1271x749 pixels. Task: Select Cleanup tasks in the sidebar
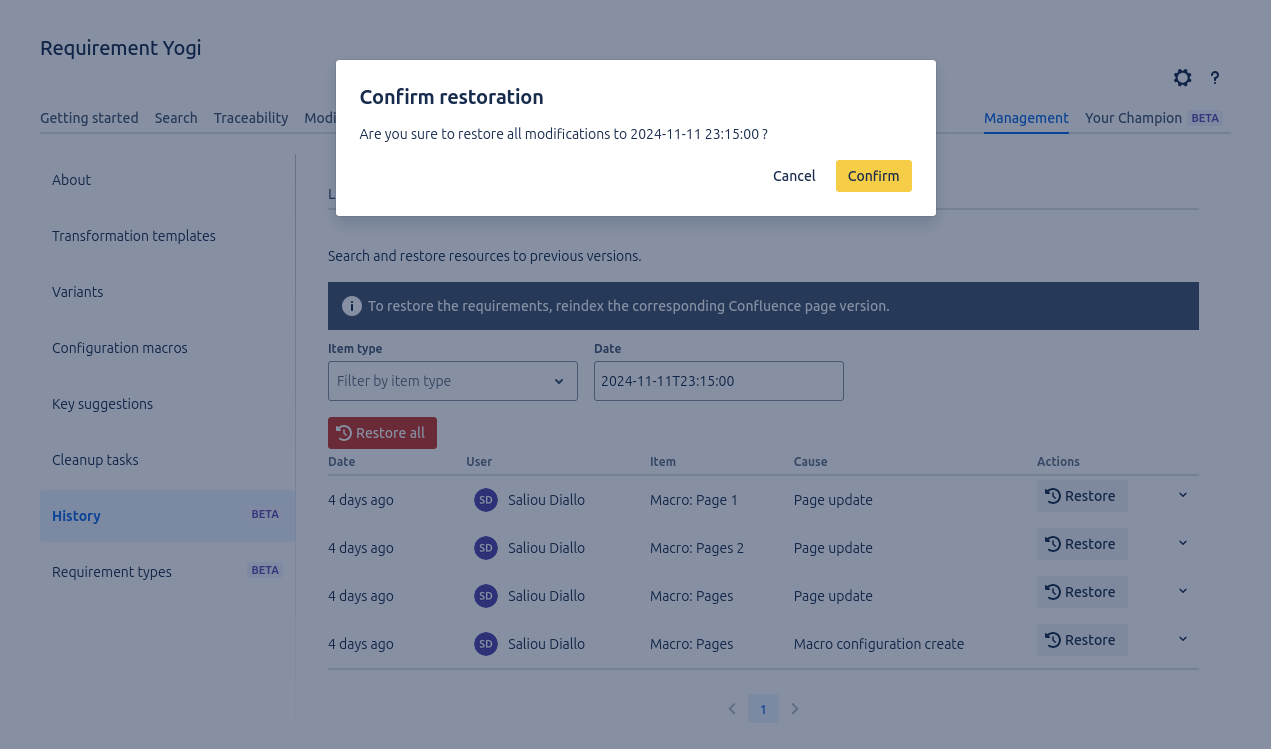point(95,460)
